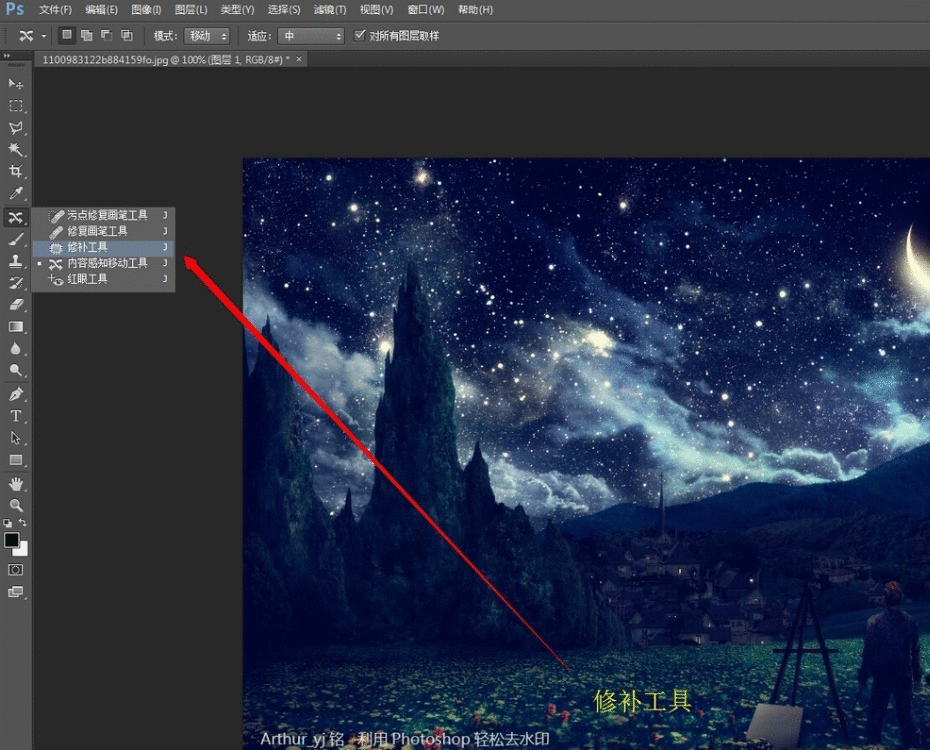The width and height of the screenshot is (930, 750).
Task: Select the Horizontal Type tool
Action: coord(16,416)
